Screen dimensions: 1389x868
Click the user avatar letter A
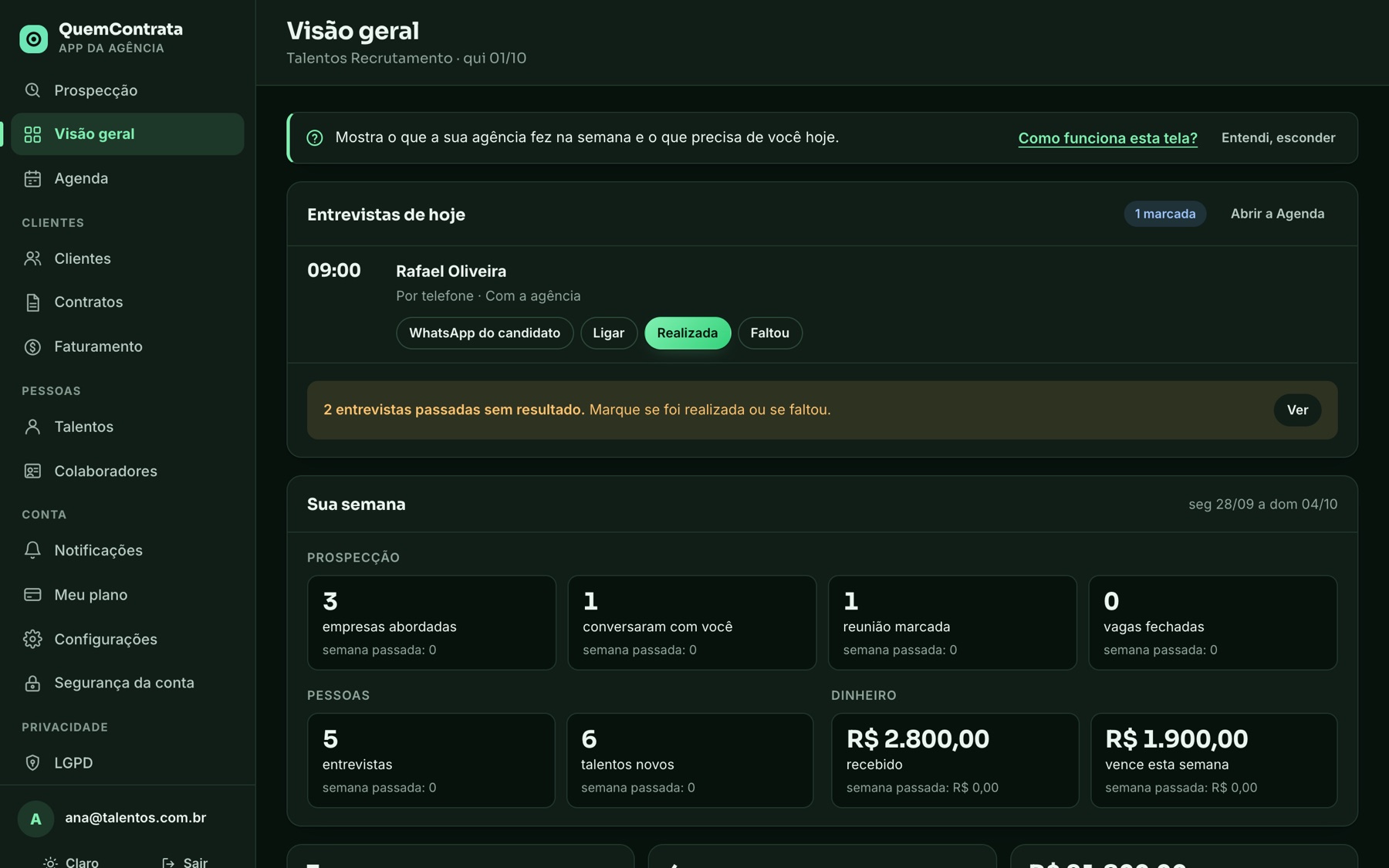(35, 819)
